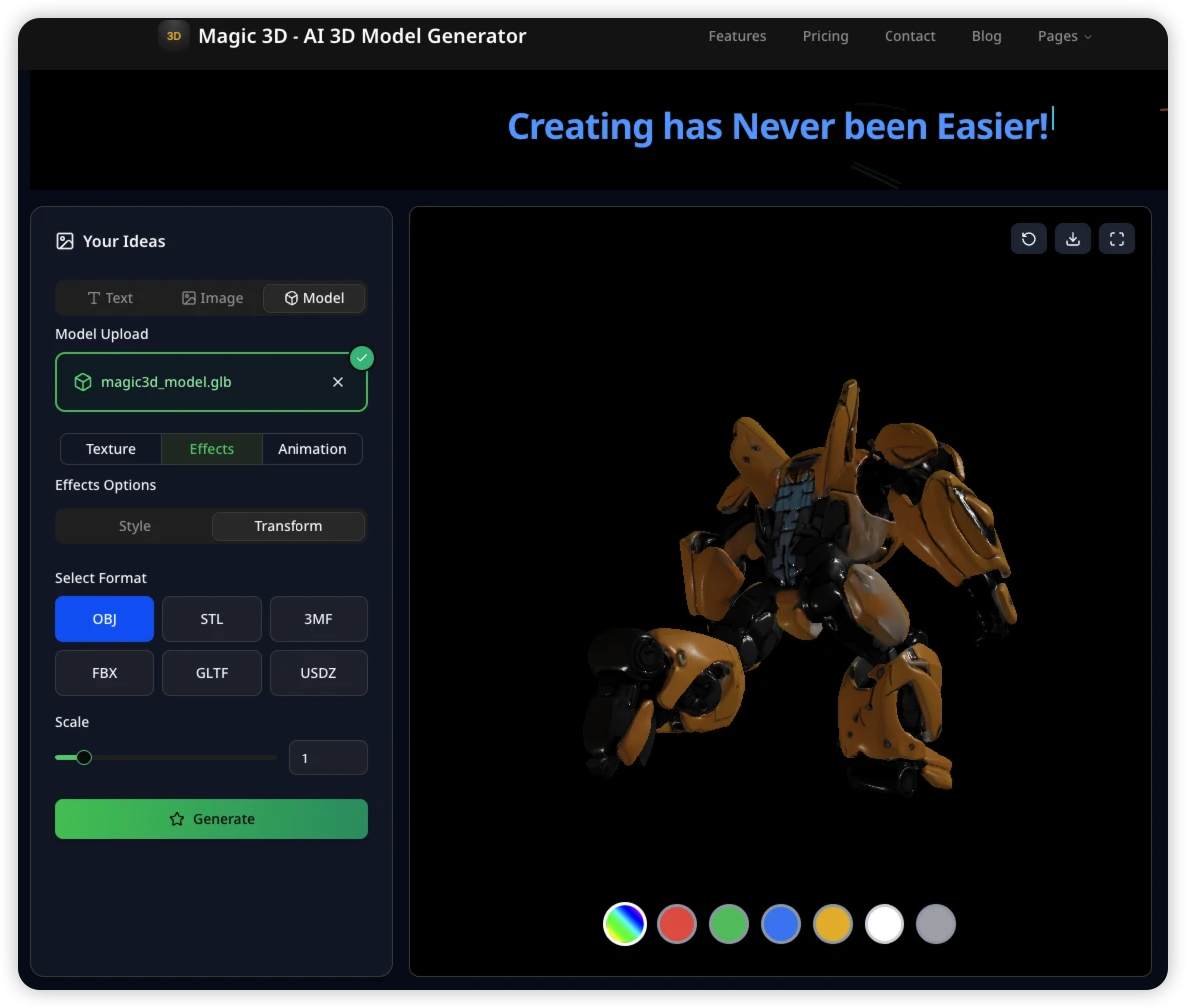Switch to Image input mode

212,298
